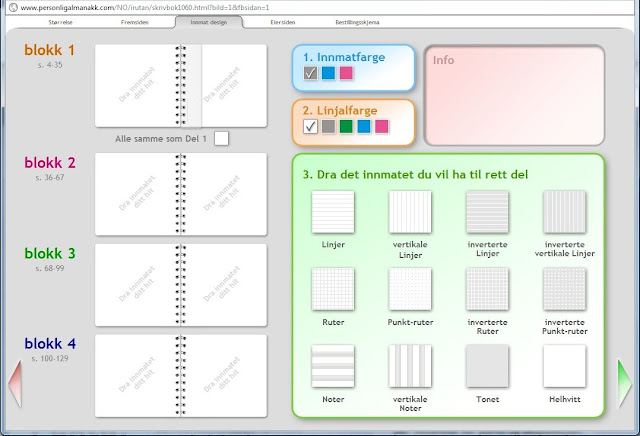Click the blokk 4 heading

(50, 344)
